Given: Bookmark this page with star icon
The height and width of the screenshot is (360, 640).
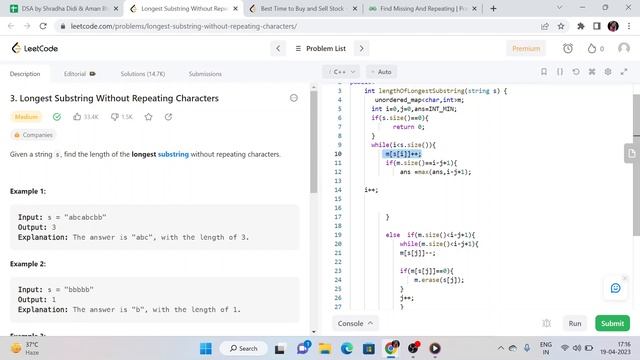Looking at the screenshot, I should (561, 26).
